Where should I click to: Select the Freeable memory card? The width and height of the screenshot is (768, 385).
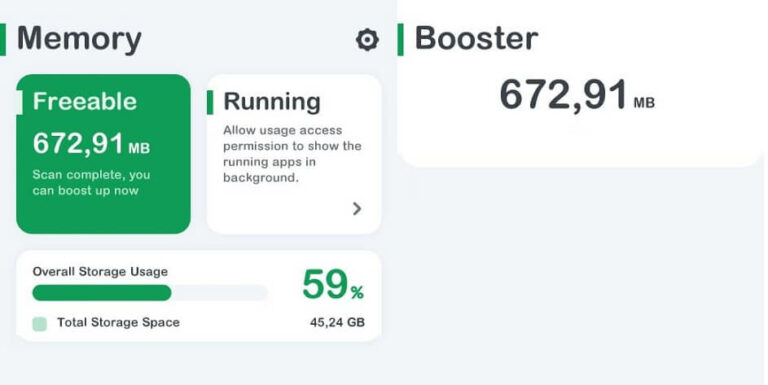[103, 154]
